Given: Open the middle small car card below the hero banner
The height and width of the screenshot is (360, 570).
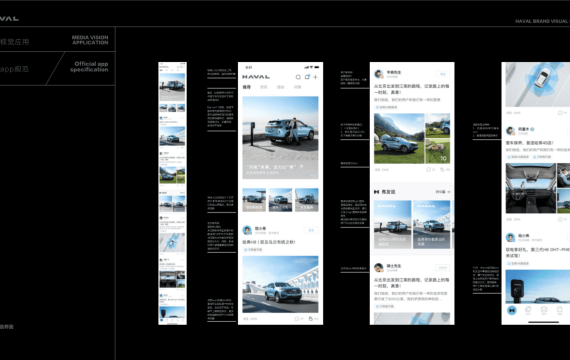Looking at the screenshot, I should pos(280,200).
